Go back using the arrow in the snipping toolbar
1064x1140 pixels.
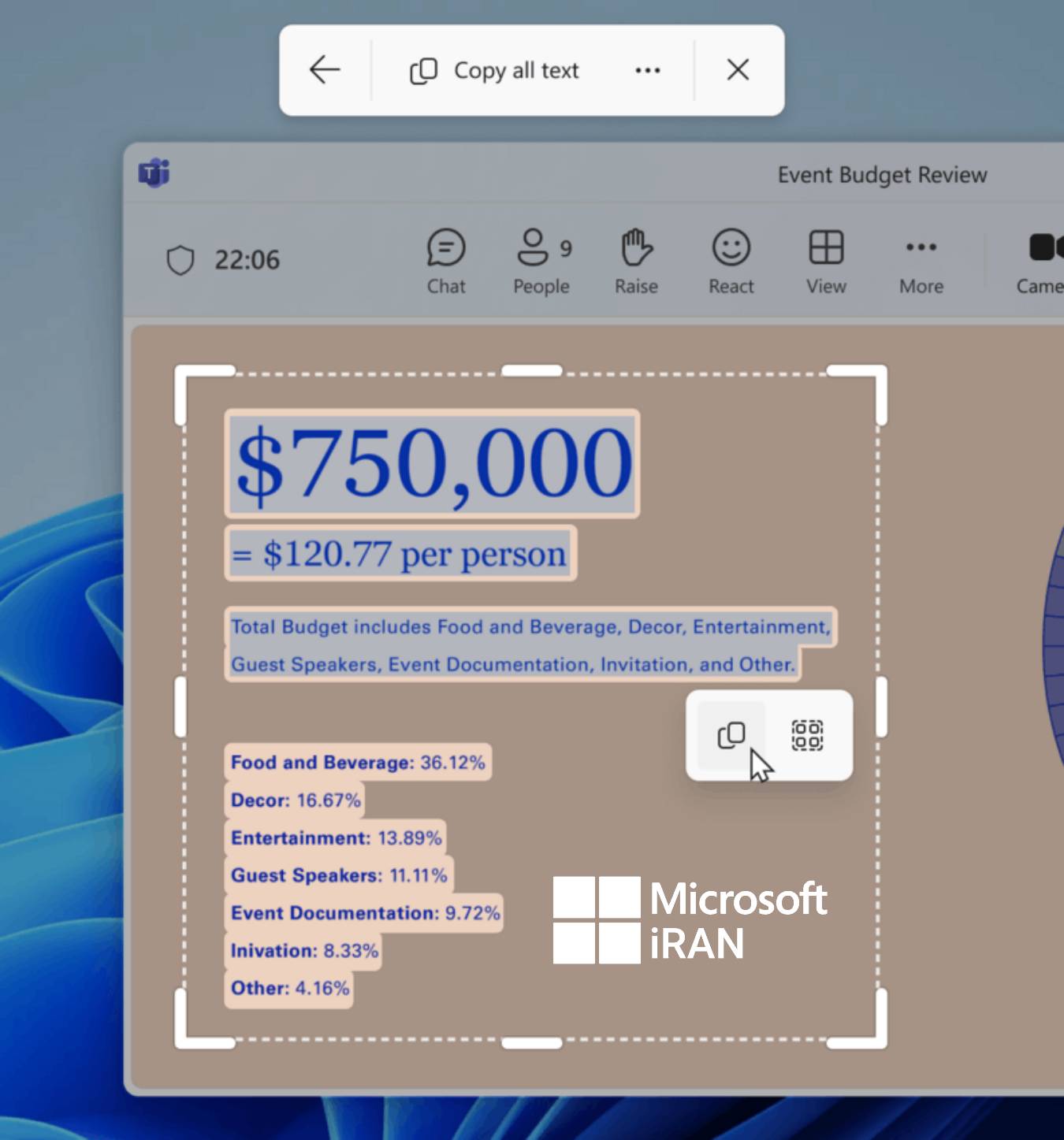click(x=324, y=70)
